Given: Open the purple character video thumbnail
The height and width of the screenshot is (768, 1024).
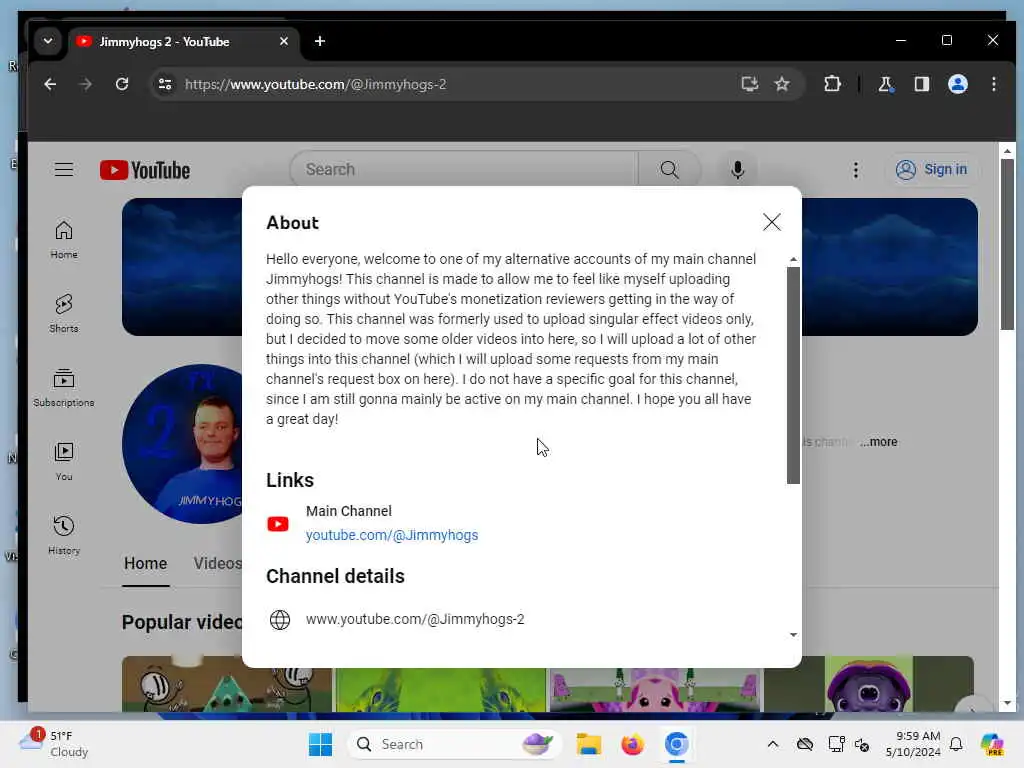Looking at the screenshot, I should [869, 686].
